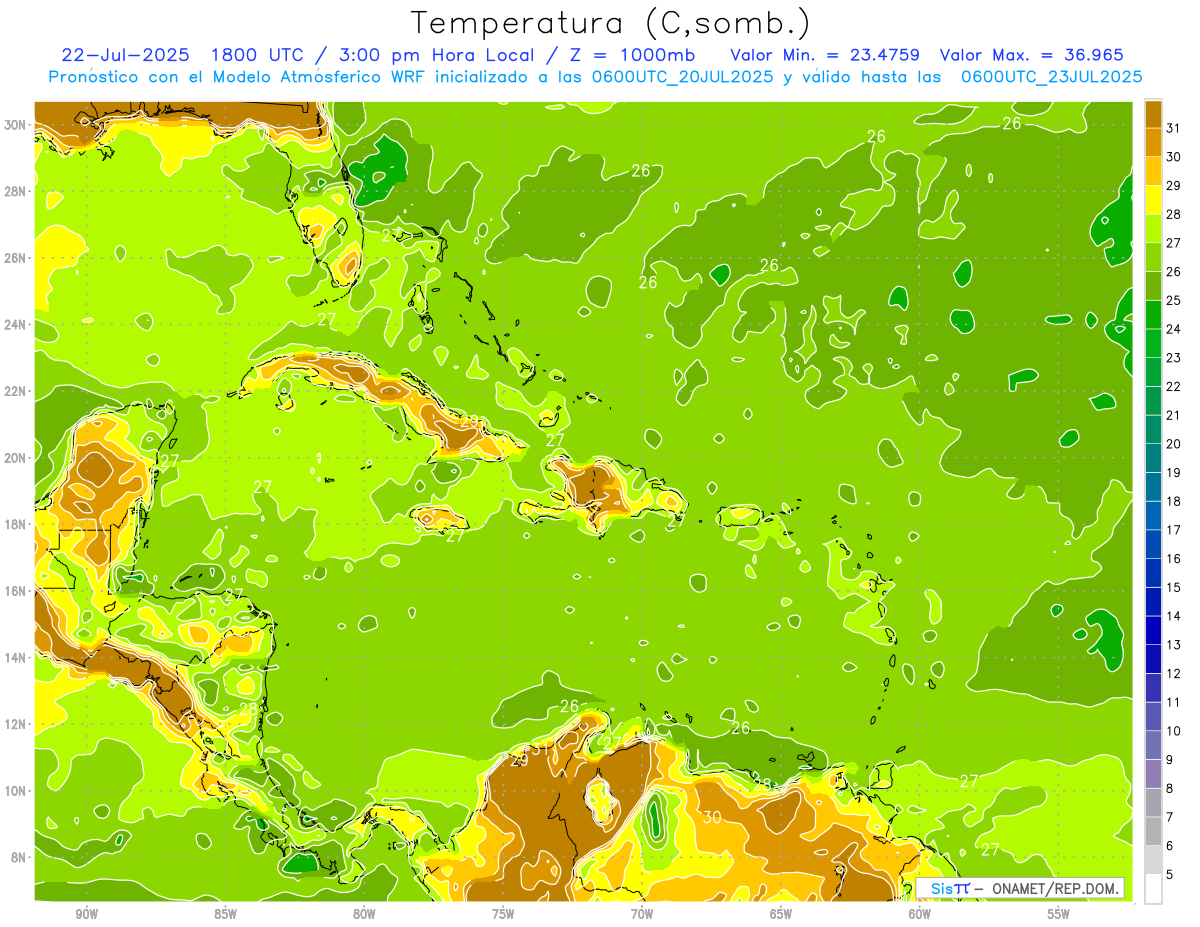Click the "24N" latitude axis label
Image resolution: width=1200 pixels, height=927 pixels.
[17, 324]
